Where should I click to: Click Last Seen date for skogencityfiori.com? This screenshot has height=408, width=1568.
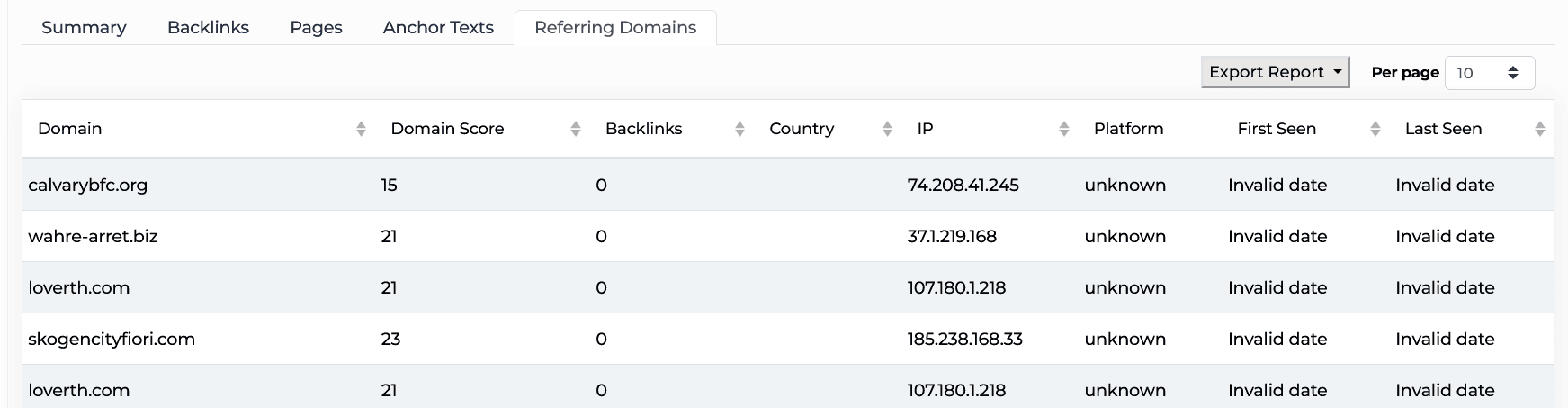[1445, 339]
